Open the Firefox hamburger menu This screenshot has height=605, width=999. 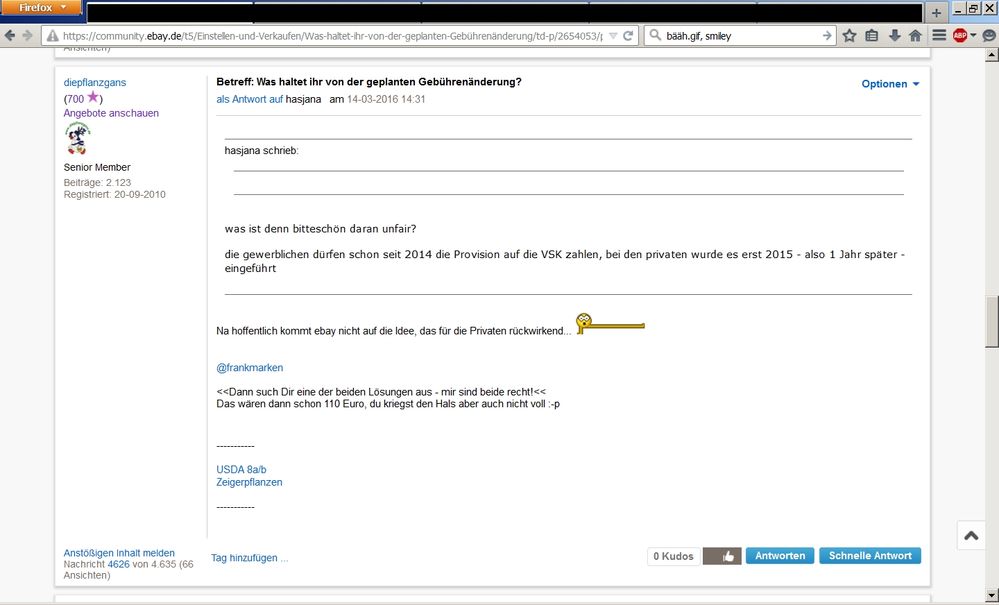(939, 35)
